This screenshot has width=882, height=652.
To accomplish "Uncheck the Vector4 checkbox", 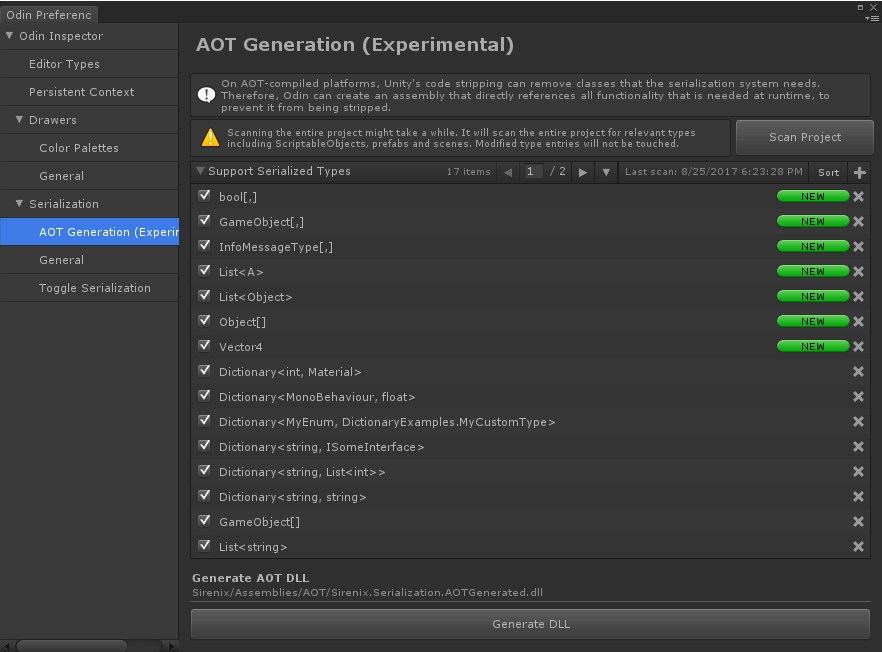I will pos(204,346).
